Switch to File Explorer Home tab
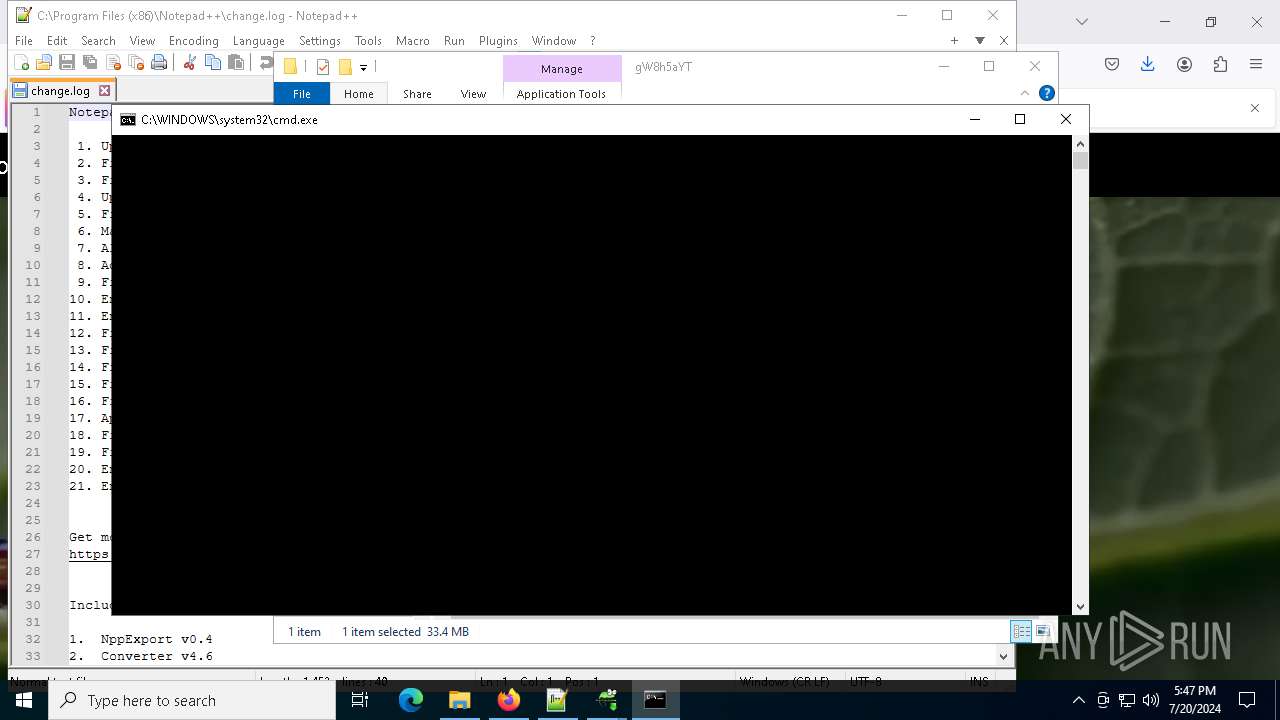 (358, 94)
